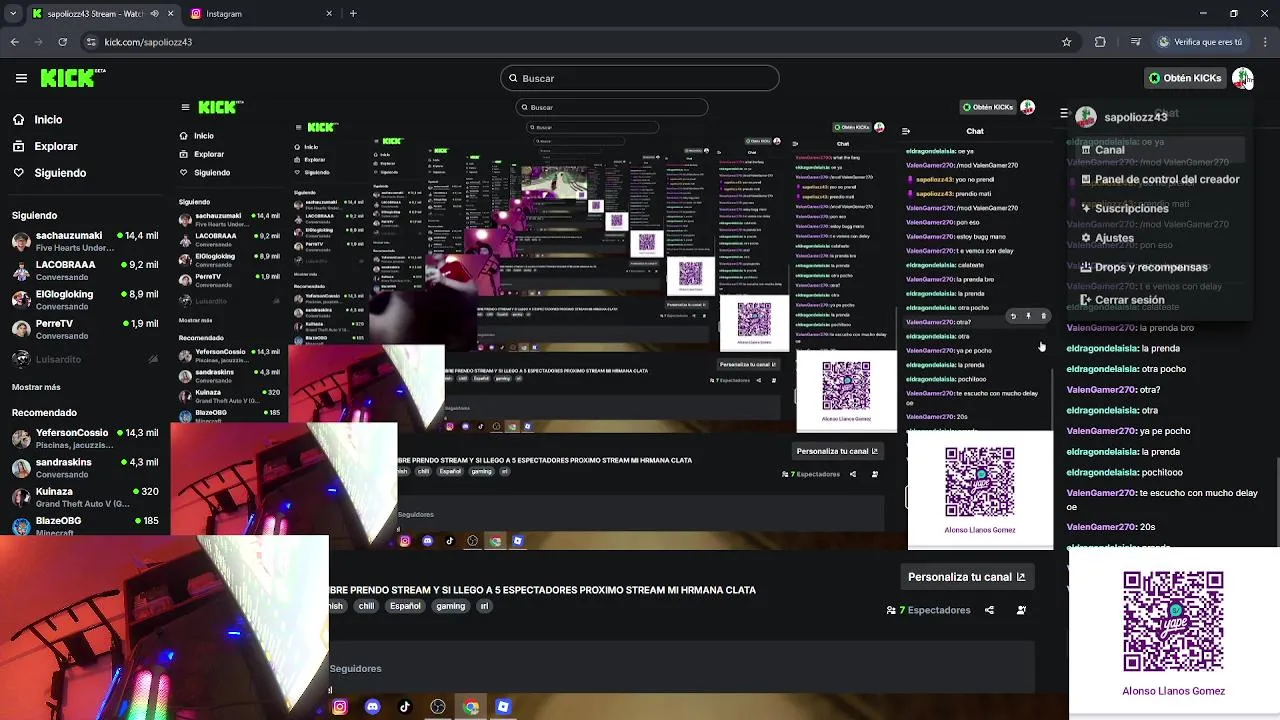This screenshot has height=720, width=1280.
Task: Click the chat message "pochitooo" on right
Action: click(1125, 472)
